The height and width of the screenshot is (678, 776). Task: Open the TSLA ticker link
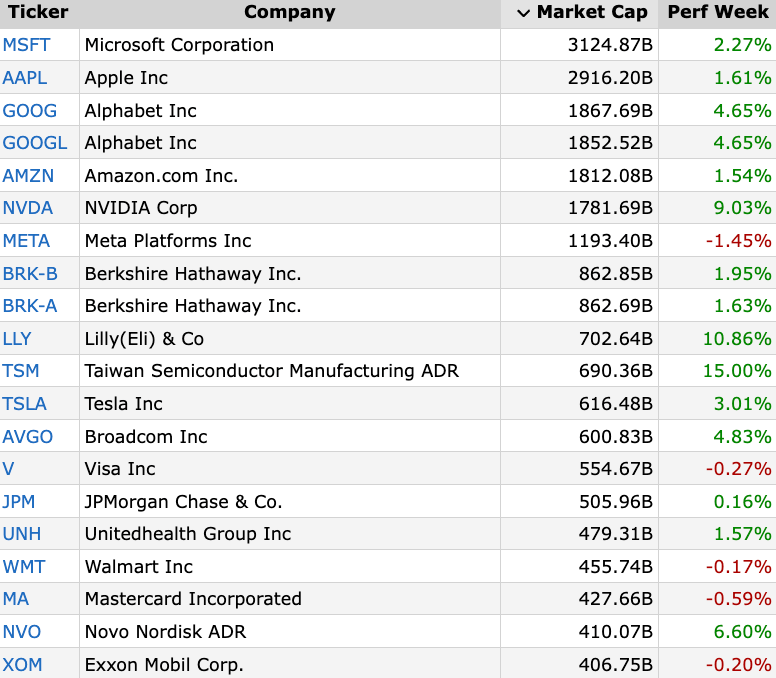25,404
